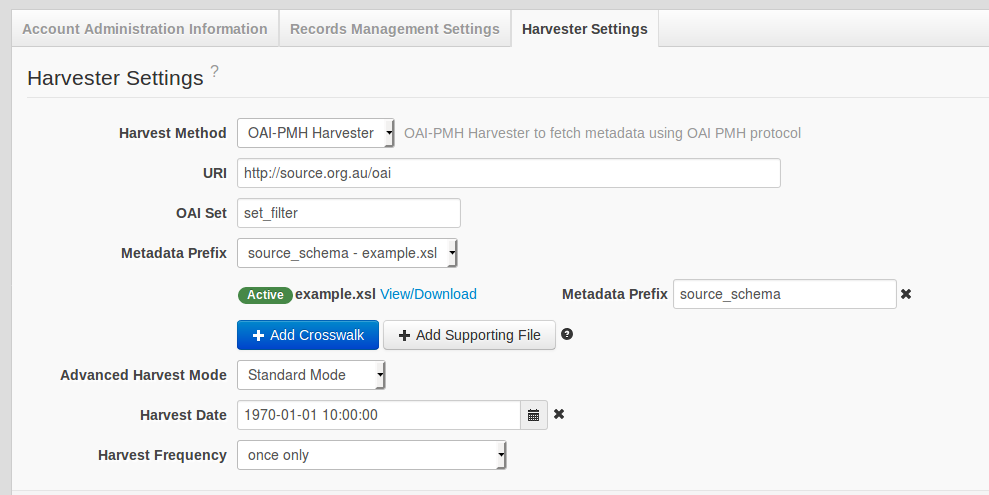This screenshot has height=495, width=989.
Task: Click the crosswalk Metadata Prefix text box
Action: click(x=784, y=294)
